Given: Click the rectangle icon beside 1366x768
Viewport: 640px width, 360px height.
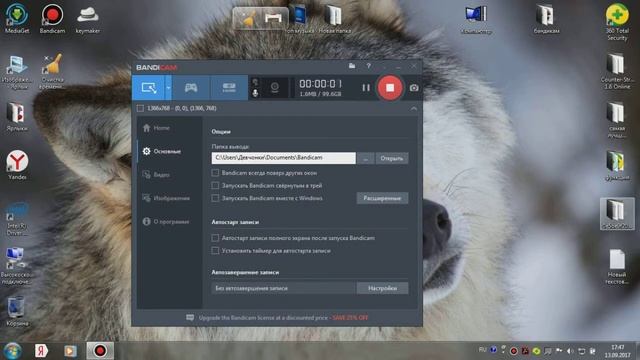Looking at the screenshot, I should [140, 108].
